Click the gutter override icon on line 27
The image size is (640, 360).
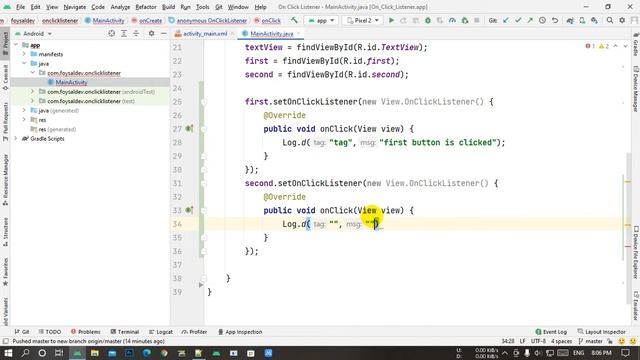(189, 129)
